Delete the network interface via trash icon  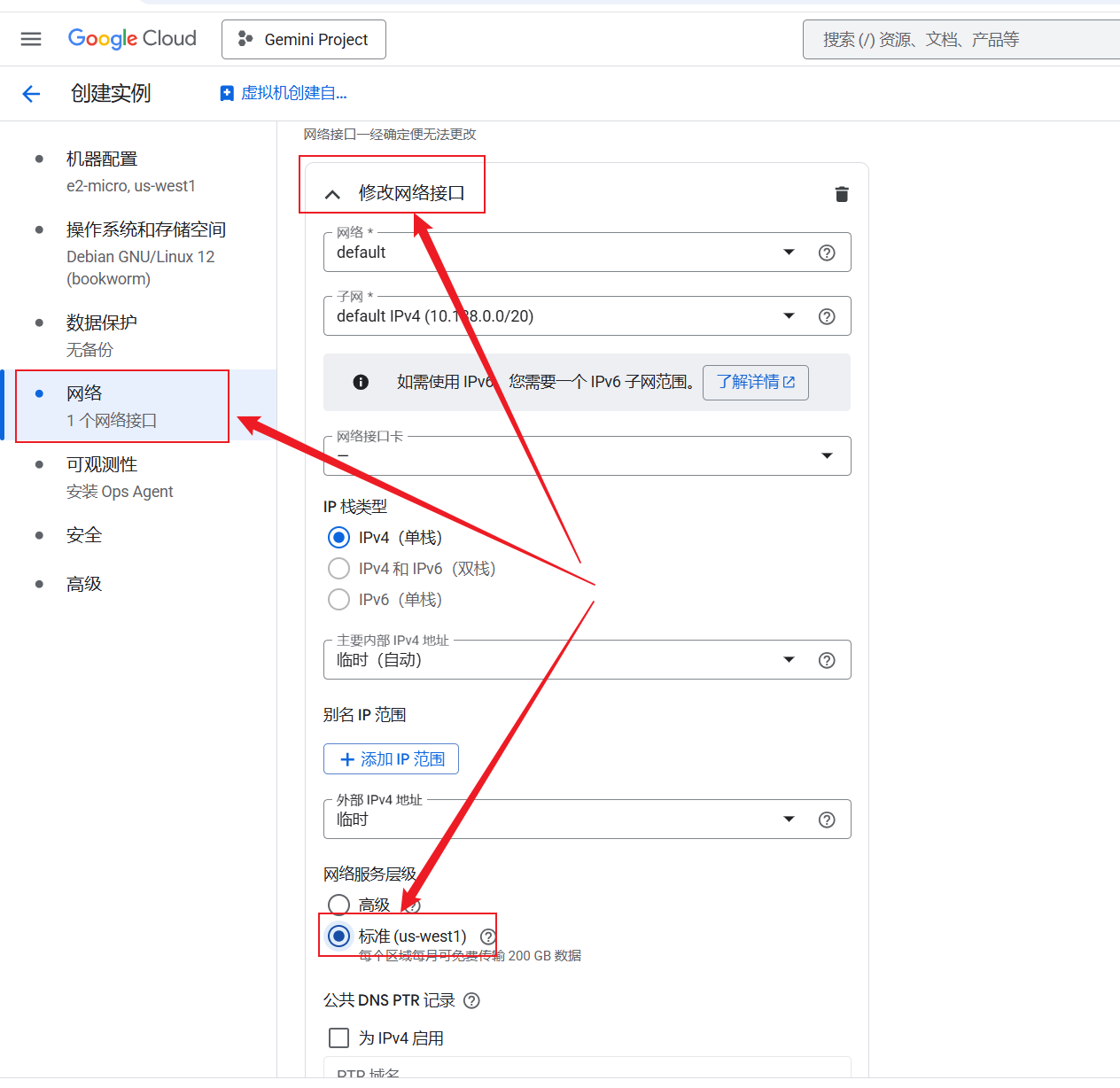(x=841, y=193)
